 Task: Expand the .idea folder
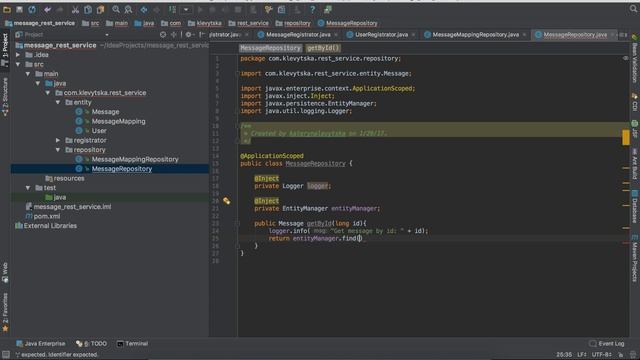(18, 55)
